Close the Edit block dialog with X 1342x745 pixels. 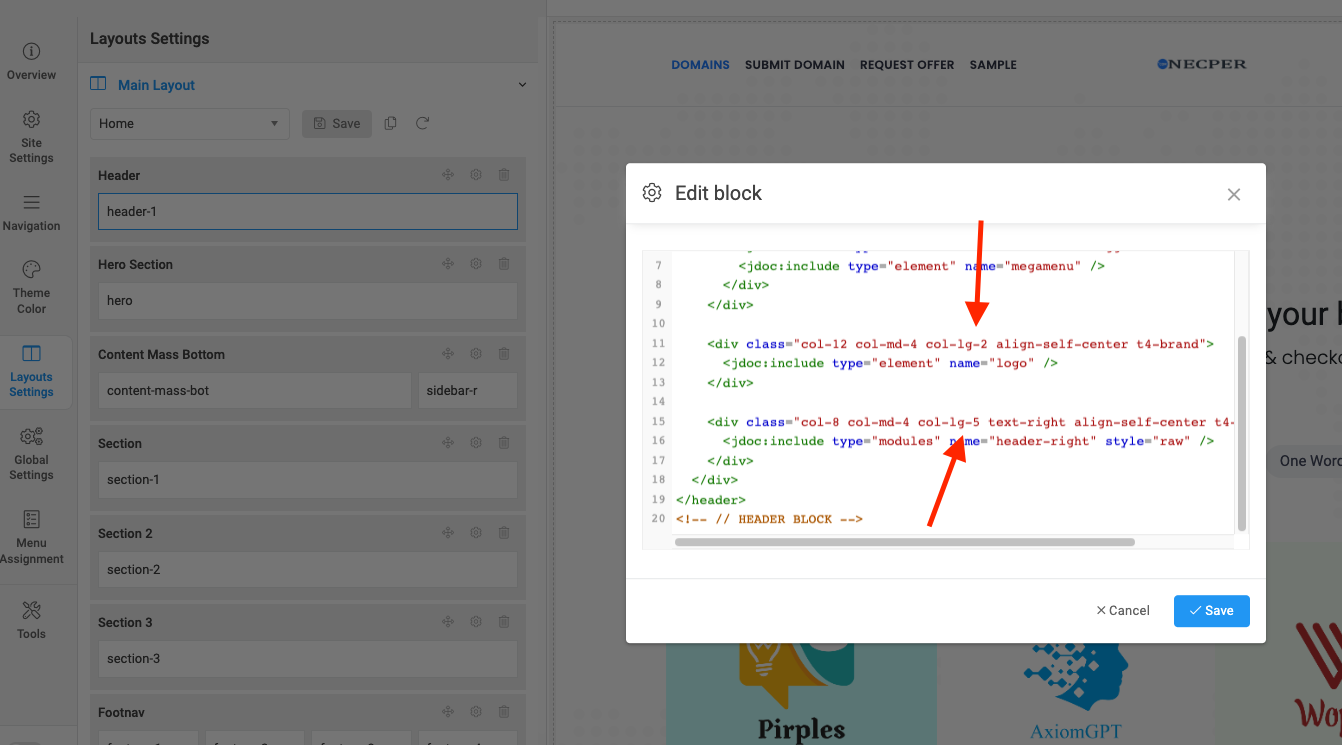pos(1234,194)
